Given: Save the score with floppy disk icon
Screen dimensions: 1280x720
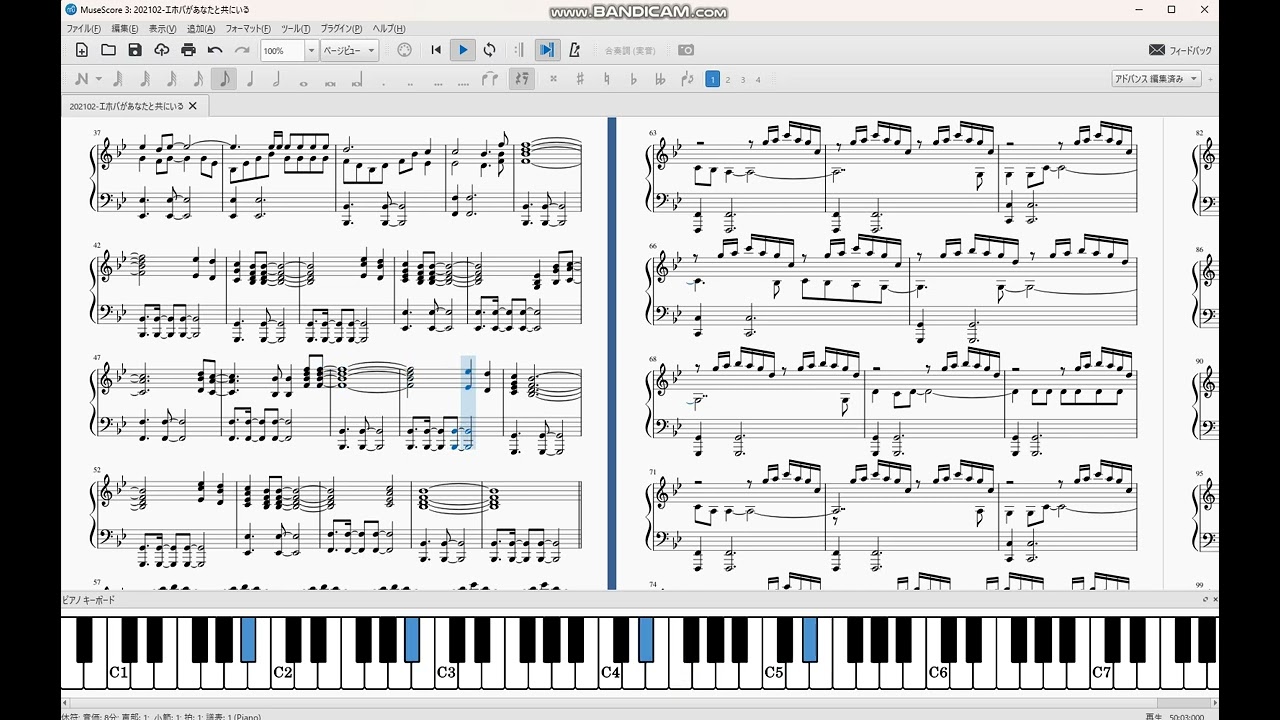Looking at the screenshot, I should [x=135, y=50].
